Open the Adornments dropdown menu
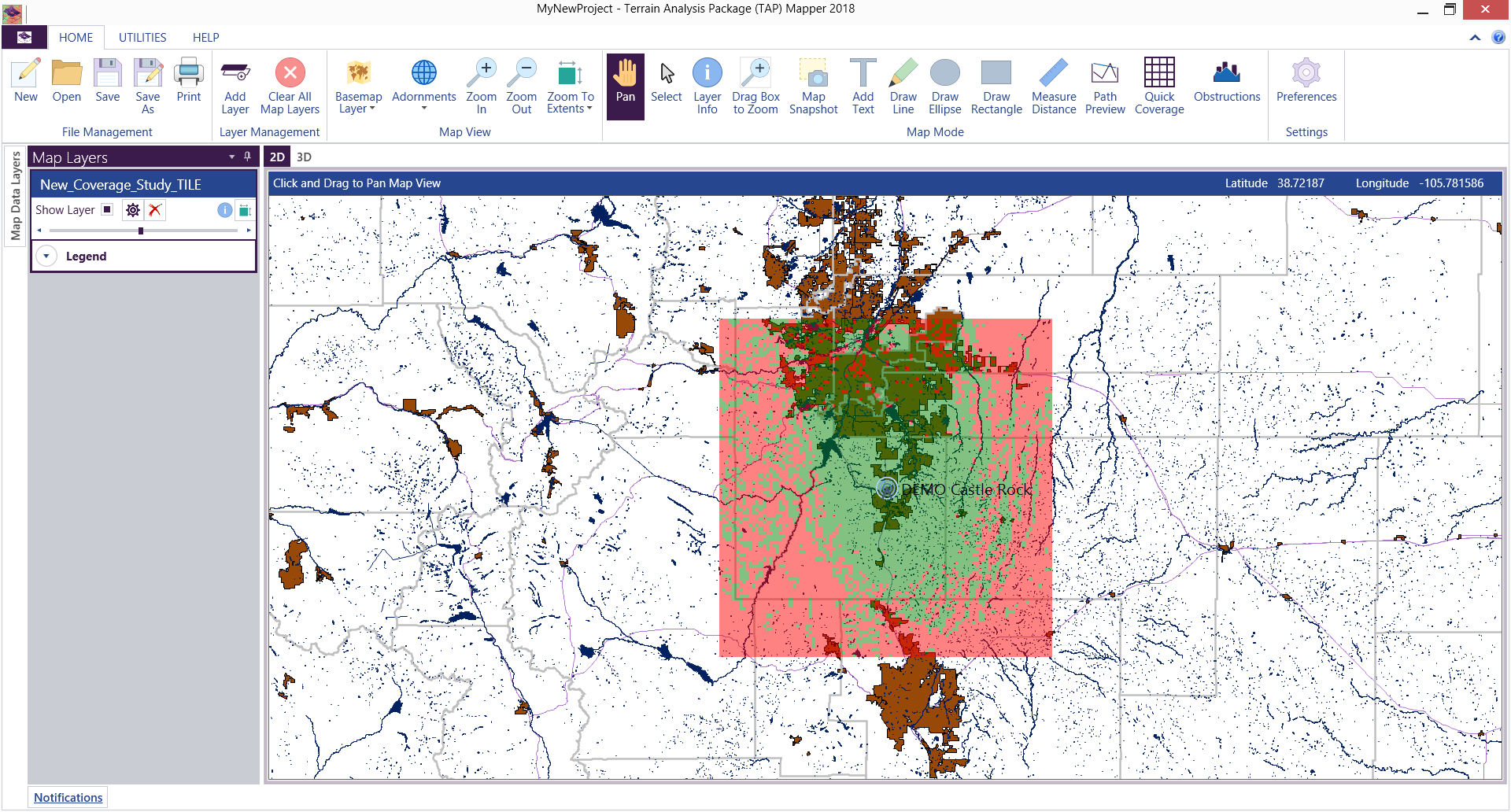 tap(423, 86)
